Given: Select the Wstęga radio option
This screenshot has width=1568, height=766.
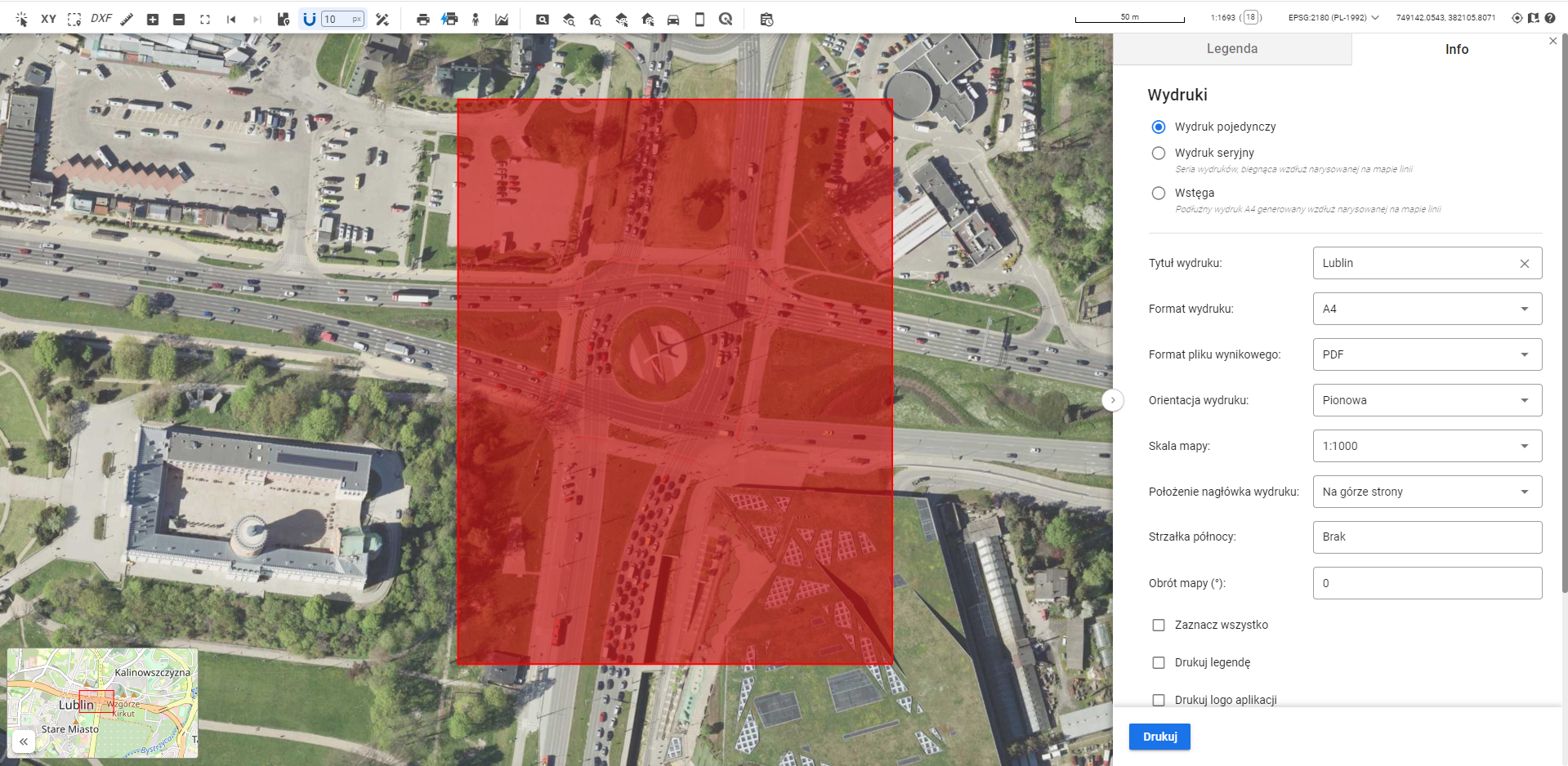Looking at the screenshot, I should (1158, 194).
